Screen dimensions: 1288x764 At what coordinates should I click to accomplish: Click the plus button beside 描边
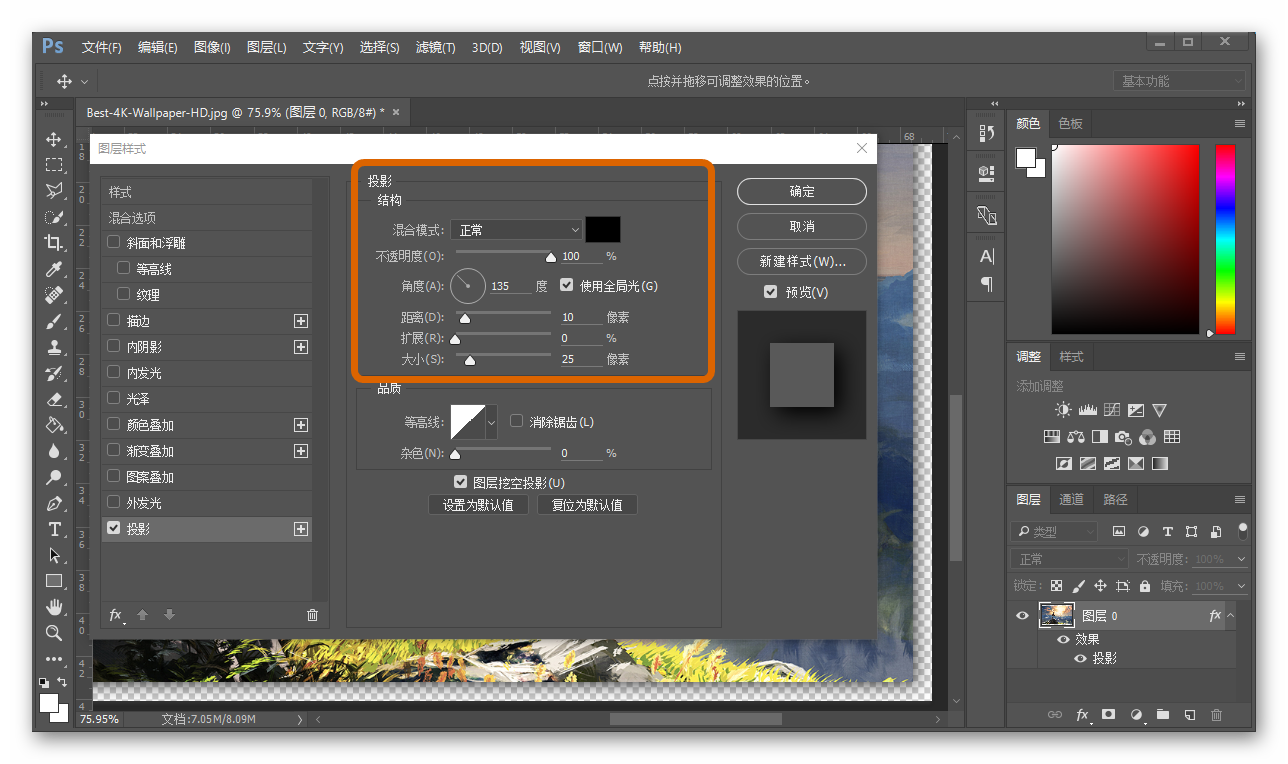(301, 321)
